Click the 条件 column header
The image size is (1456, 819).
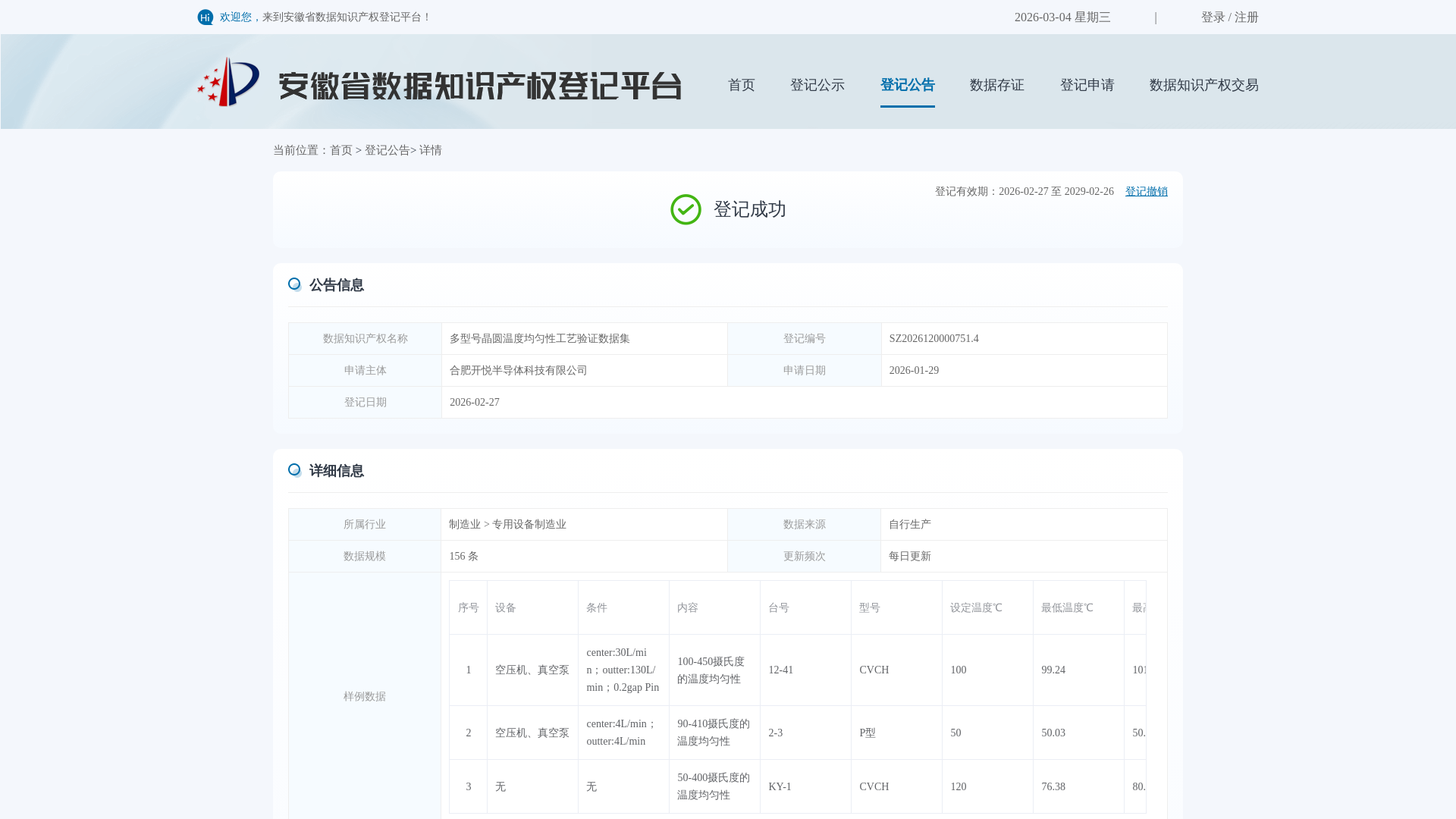(x=623, y=608)
